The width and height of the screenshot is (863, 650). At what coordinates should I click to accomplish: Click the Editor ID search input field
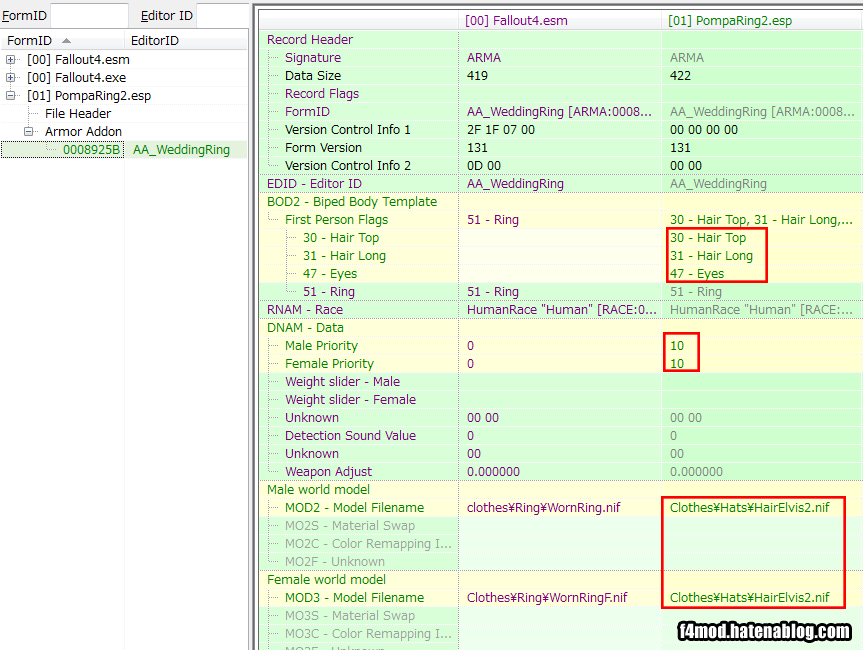(x=222, y=15)
